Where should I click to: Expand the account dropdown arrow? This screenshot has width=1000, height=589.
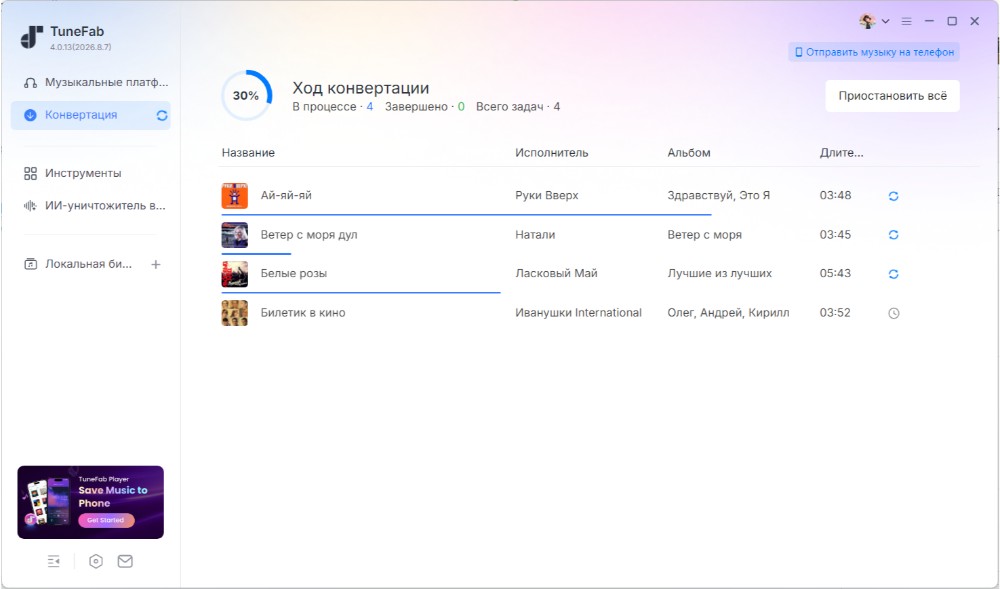coord(885,21)
